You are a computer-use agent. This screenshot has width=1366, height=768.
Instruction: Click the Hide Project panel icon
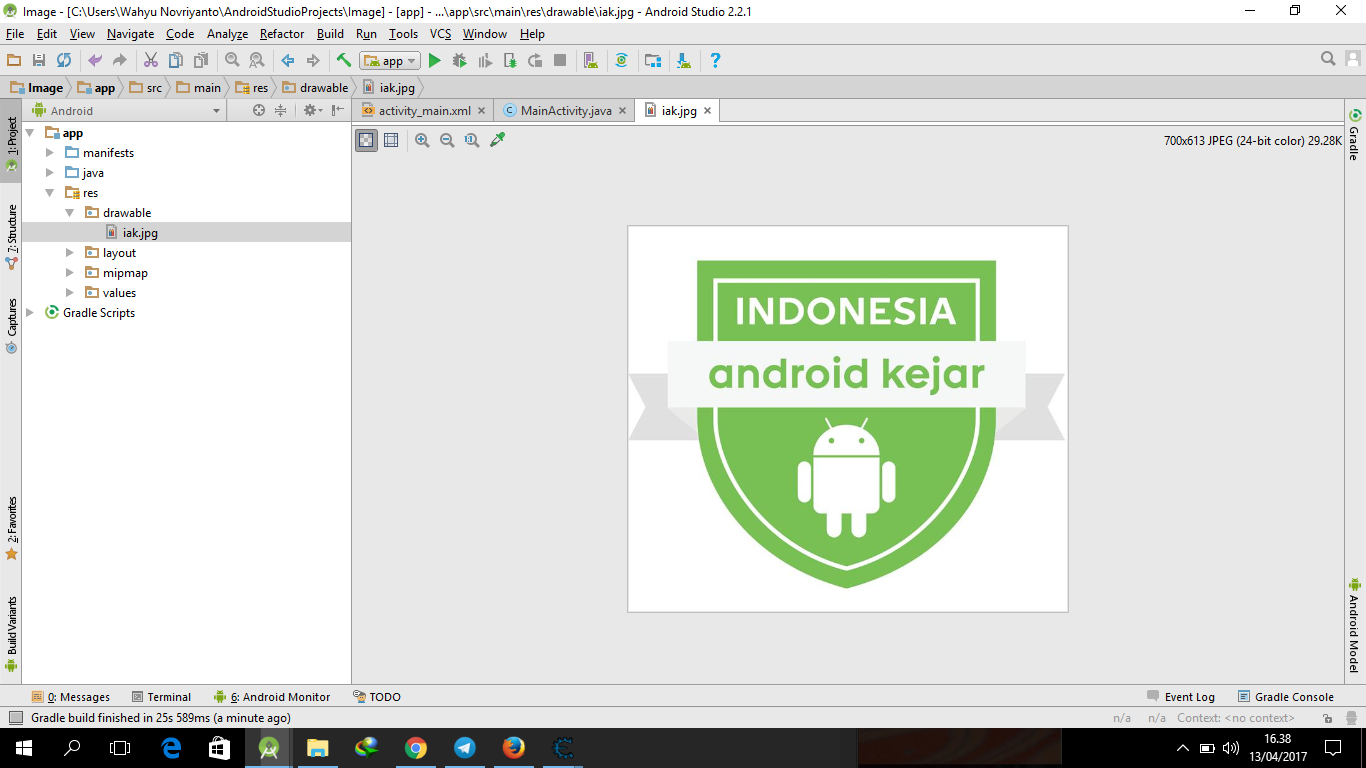pos(338,110)
